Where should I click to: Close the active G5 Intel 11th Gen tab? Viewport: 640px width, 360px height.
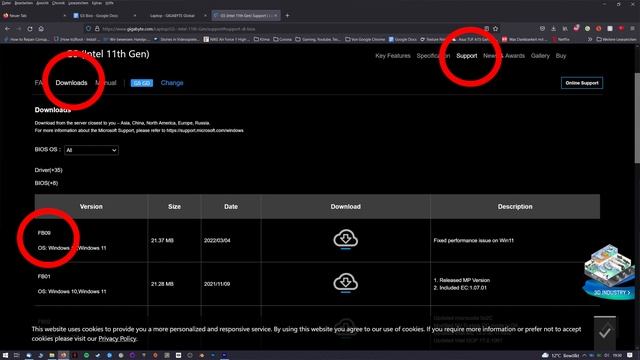point(276,16)
